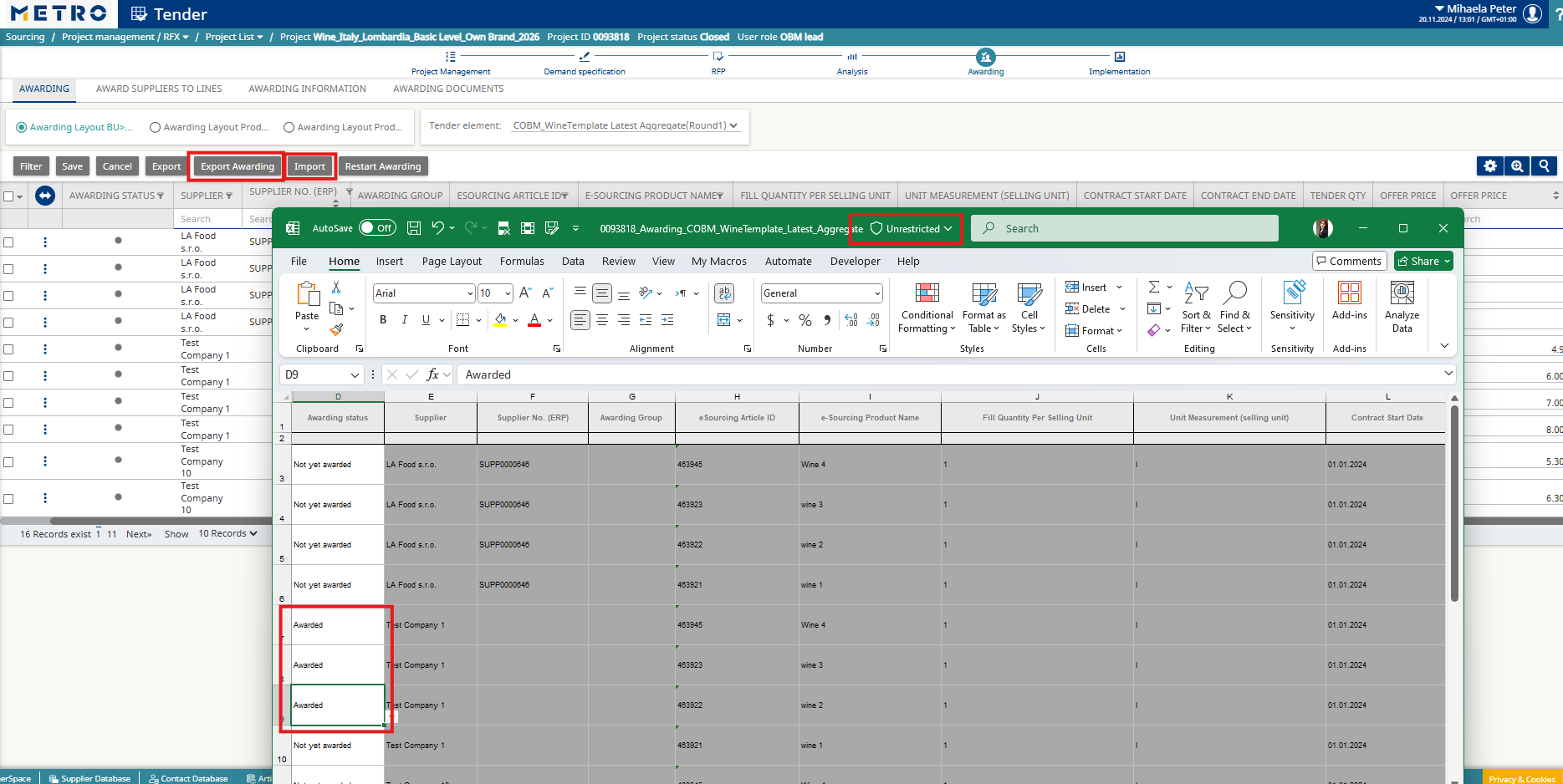
Task: Click the Format Painter icon
Action: pos(336,330)
